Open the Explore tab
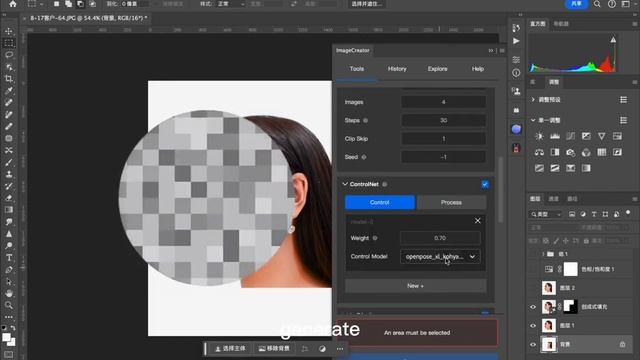Image resolution: width=640 pixels, height=360 pixels. click(x=438, y=69)
